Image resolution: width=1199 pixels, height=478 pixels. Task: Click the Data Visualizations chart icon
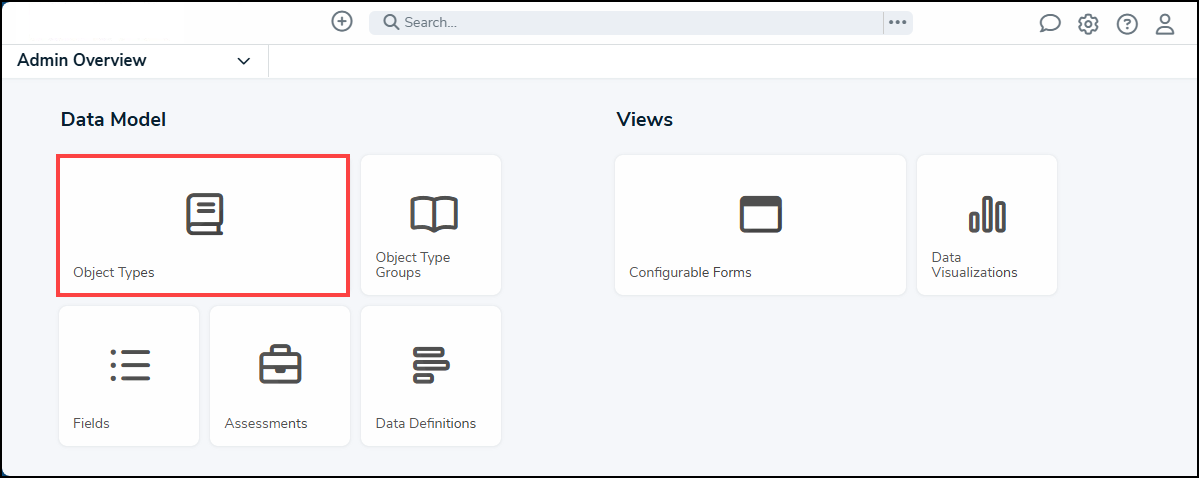point(987,214)
